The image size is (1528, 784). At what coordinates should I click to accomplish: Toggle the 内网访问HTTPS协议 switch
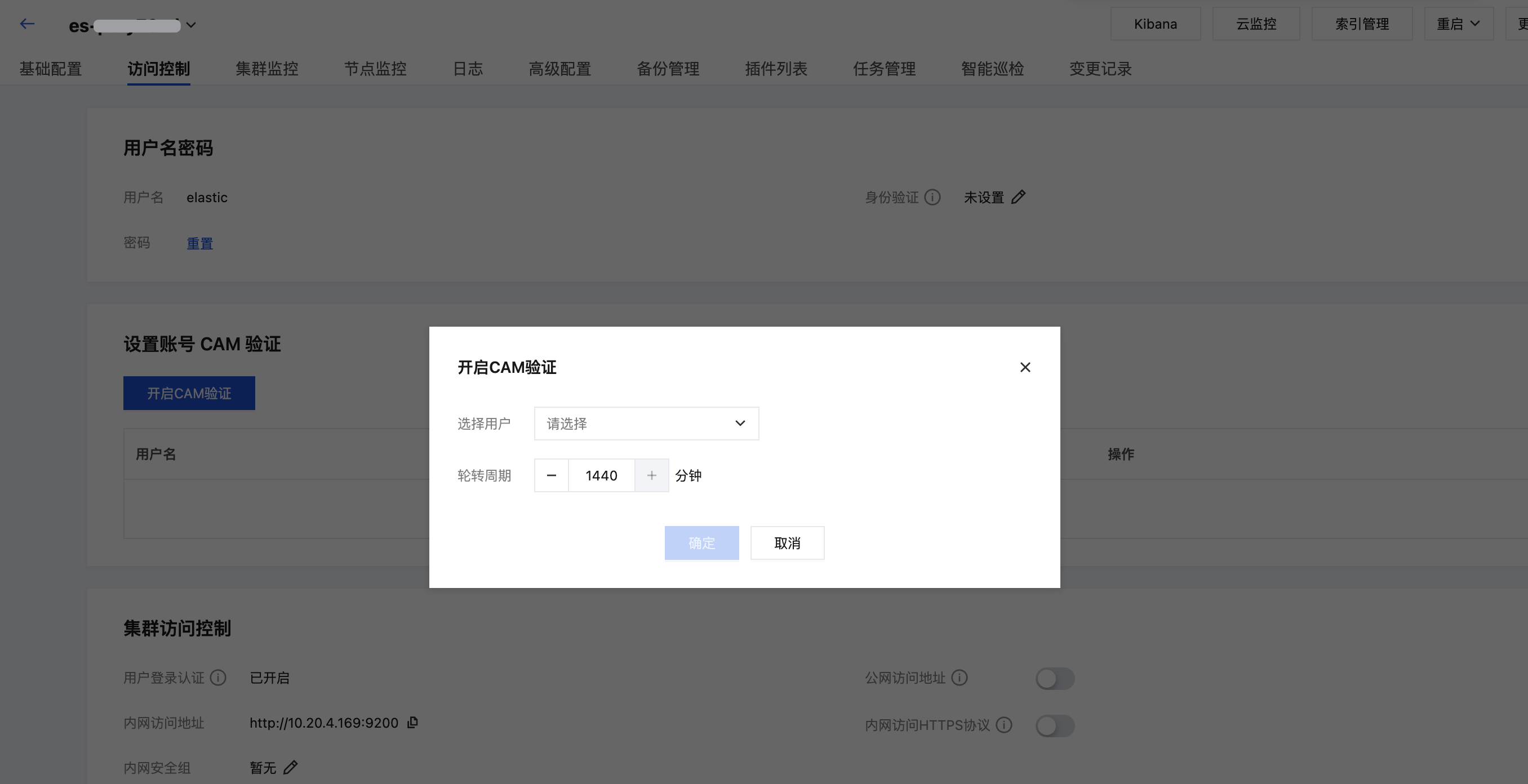pos(1055,726)
